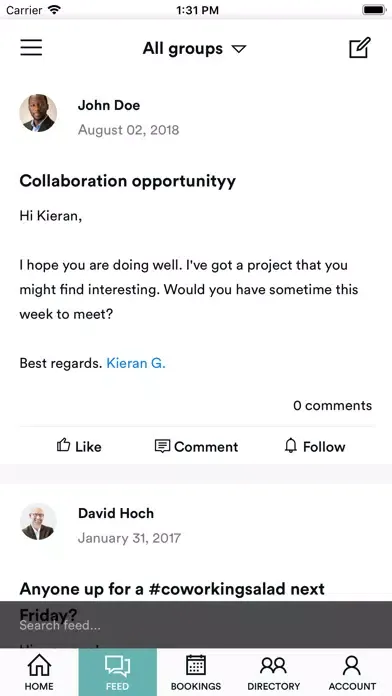This screenshot has width=392, height=696.
Task: Tap the compose new post icon
Action: coord(360,47)
